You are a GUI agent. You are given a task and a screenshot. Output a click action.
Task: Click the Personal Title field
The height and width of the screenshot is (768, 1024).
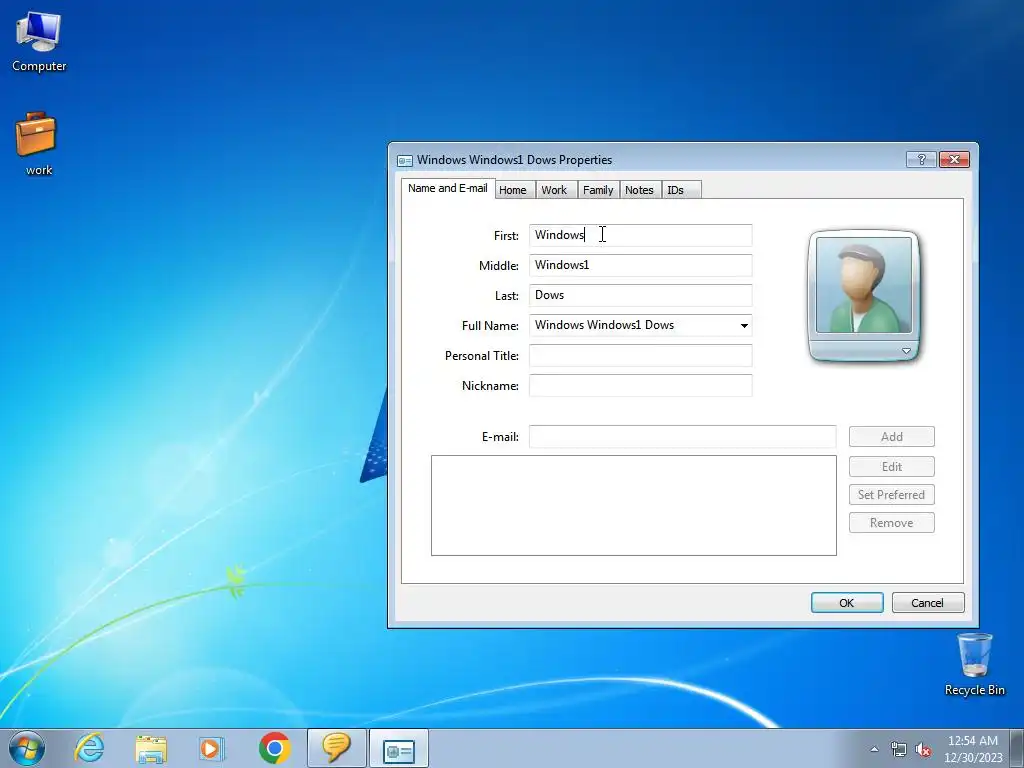[641, 355]
